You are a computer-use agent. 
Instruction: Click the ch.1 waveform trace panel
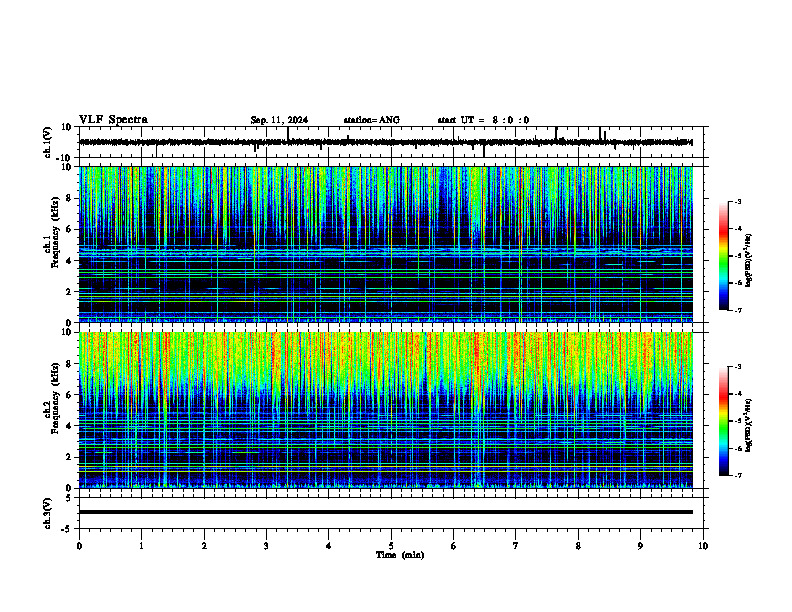pyautogui.click(x=391, y=142)
